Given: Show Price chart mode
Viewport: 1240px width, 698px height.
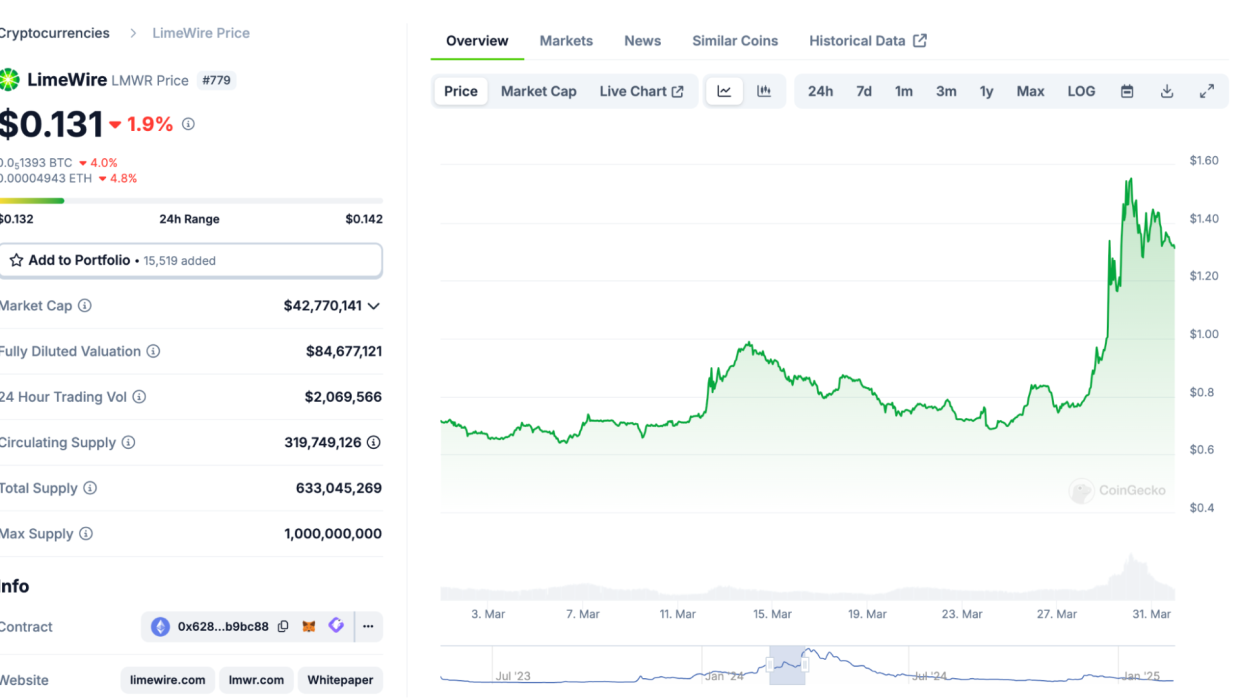Looking at the screenshot, I should coord(461,91).
